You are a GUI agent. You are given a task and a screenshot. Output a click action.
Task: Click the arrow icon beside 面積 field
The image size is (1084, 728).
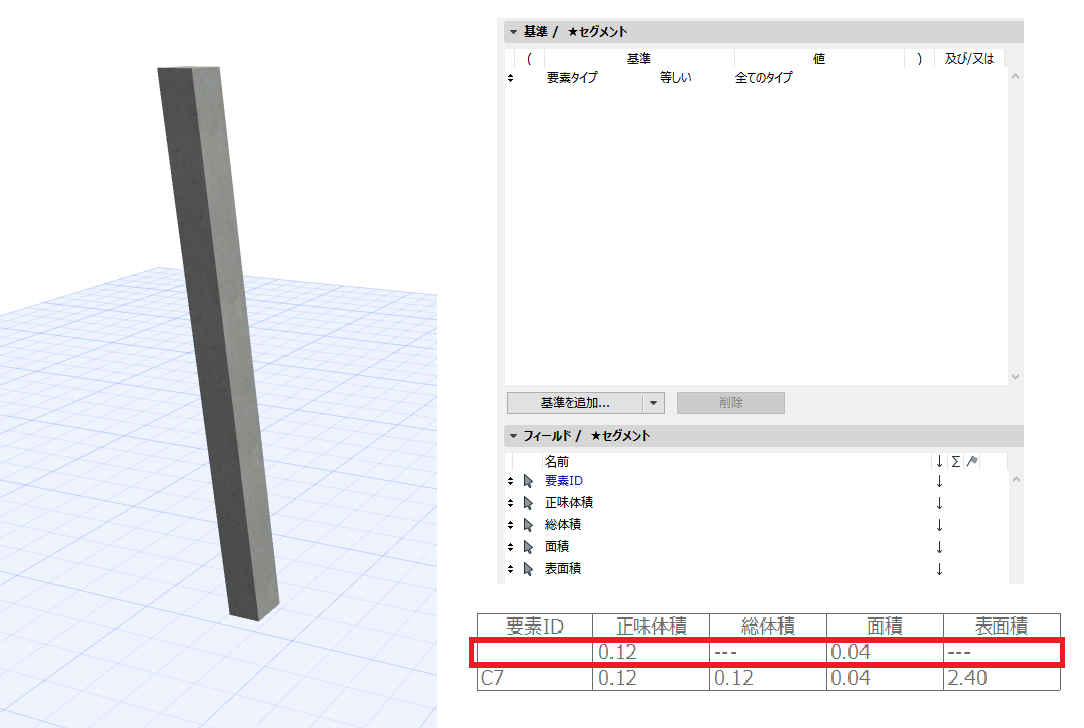528,548
